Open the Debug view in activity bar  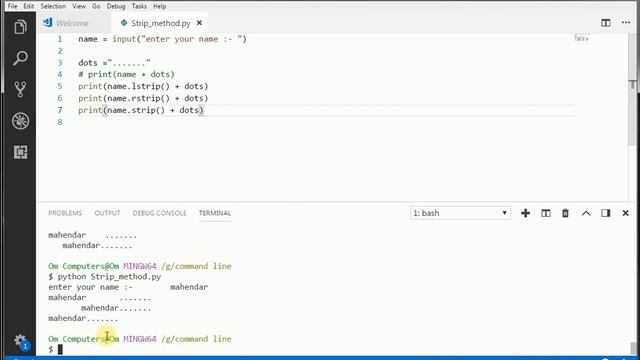tap(20, 121)
